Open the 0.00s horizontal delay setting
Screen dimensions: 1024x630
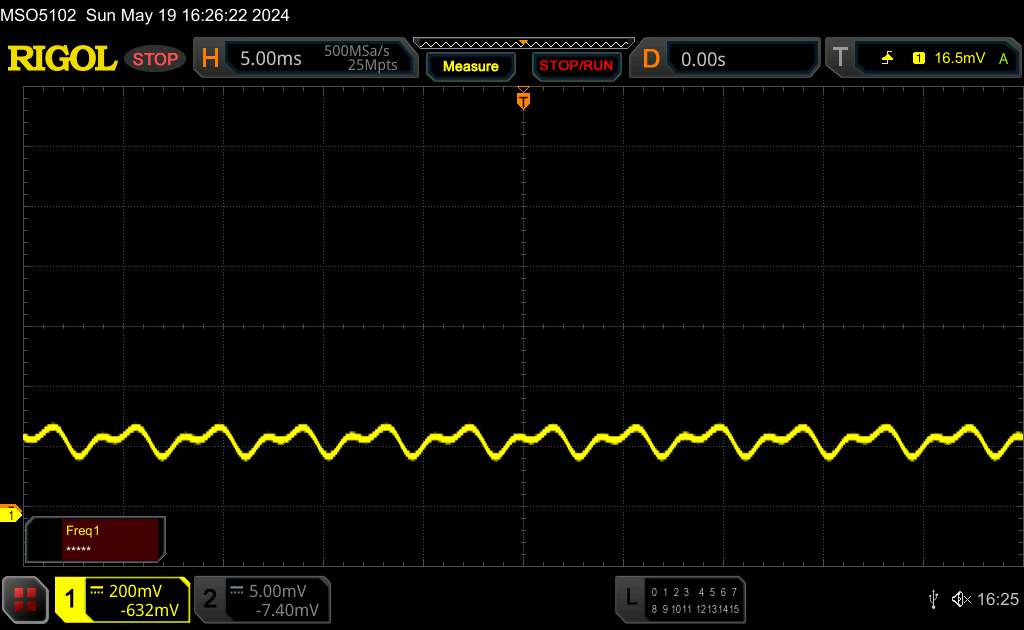pos(740,59)
